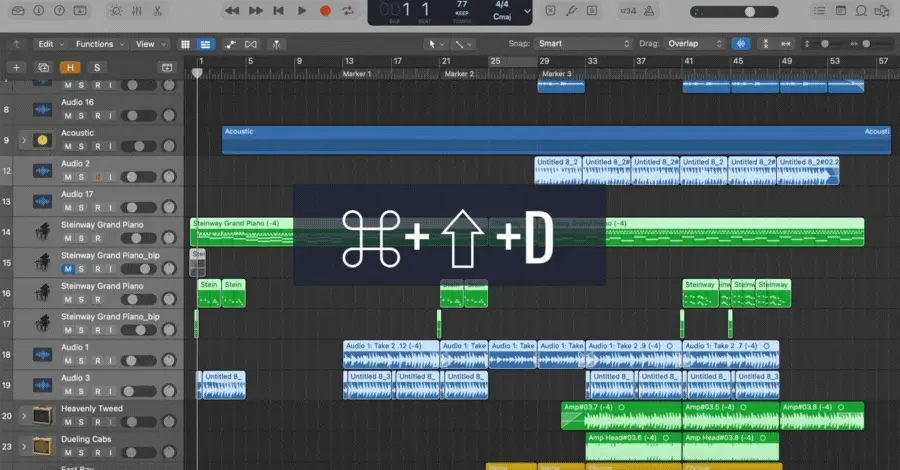The image size is (900, 470).
Task: Expand the Dueling Cabs track stack
Action: (x=24, y=446)
